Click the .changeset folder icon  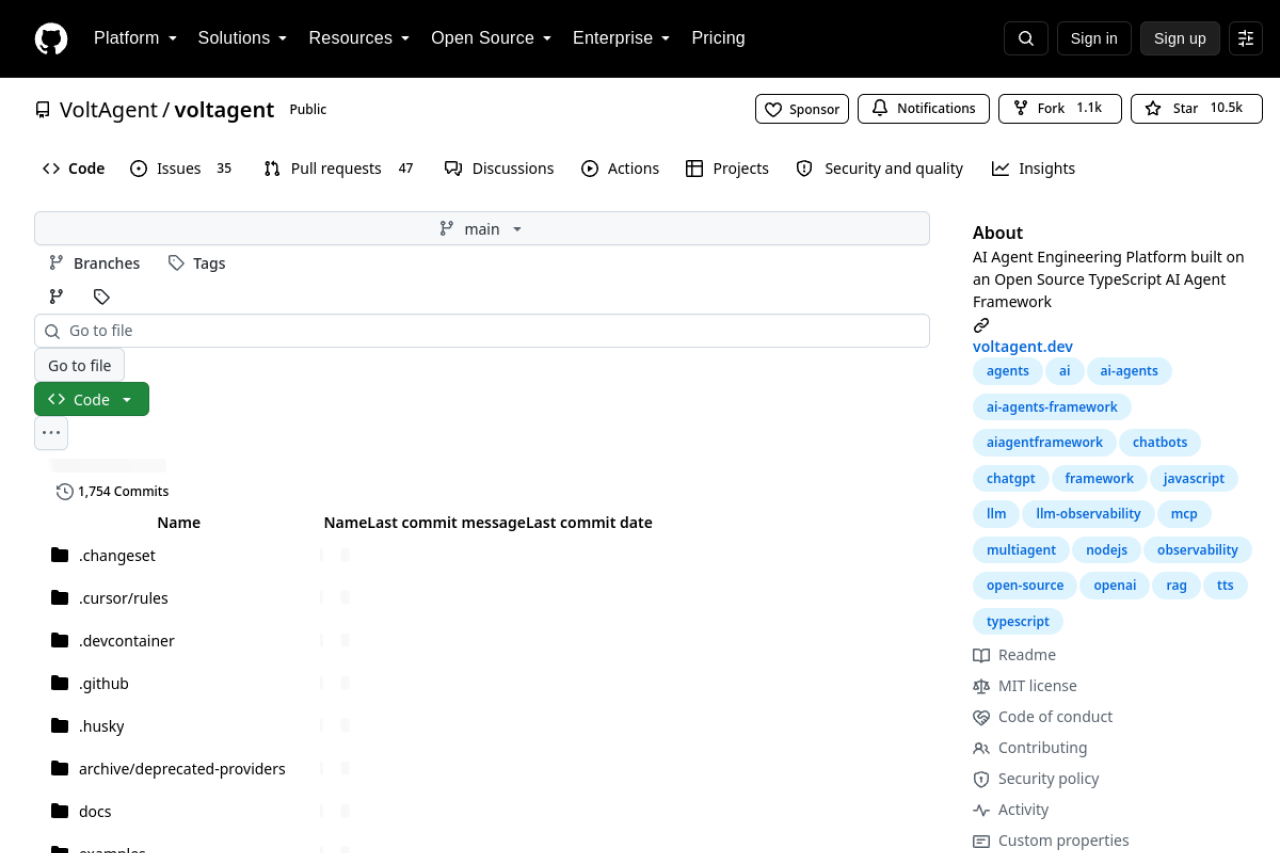click(60, 555)
